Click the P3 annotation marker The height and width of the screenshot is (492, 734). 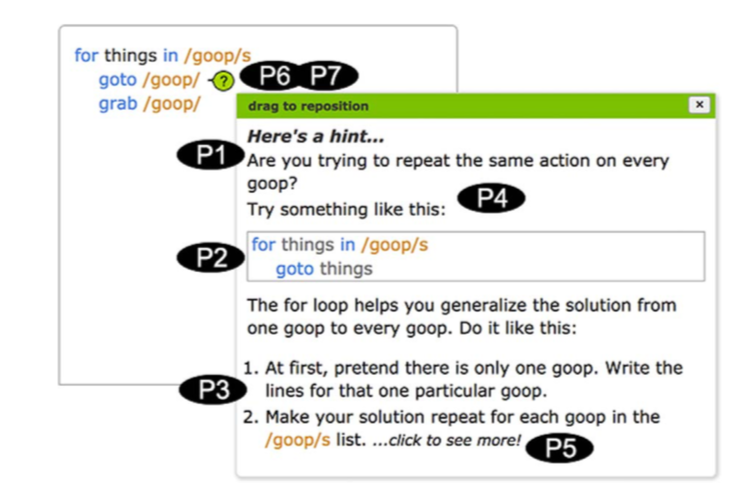click(x=213, y=389)
